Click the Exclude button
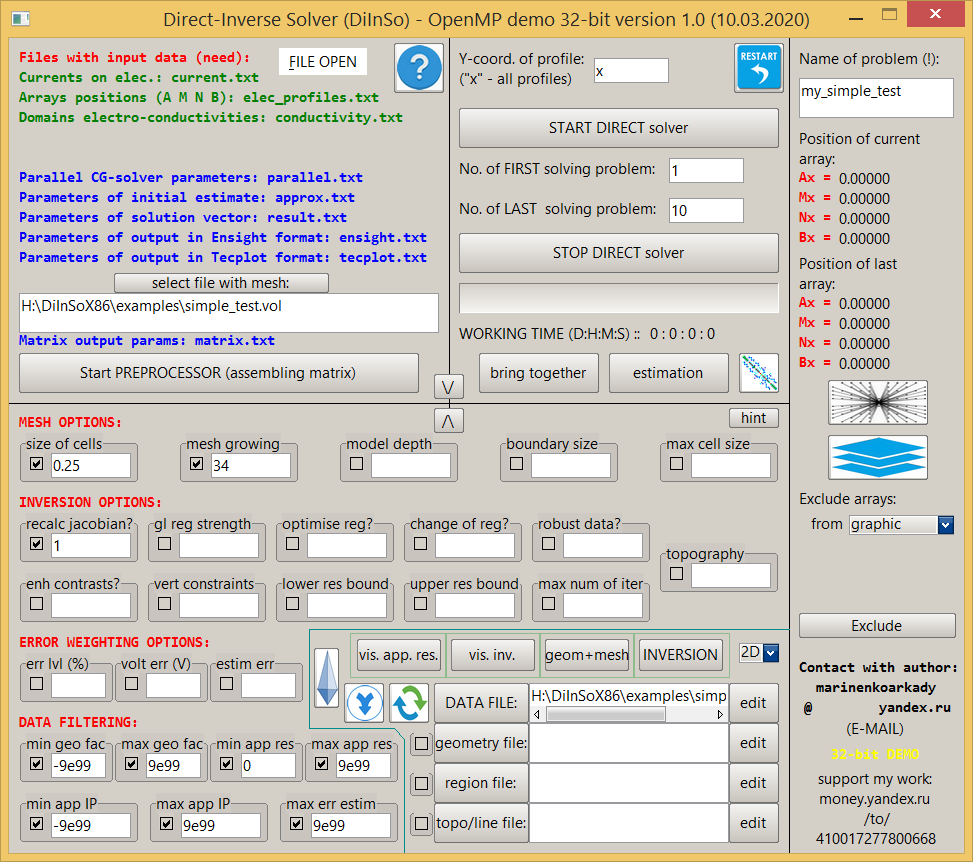The image size is (973, 862). tap(877, 626)
